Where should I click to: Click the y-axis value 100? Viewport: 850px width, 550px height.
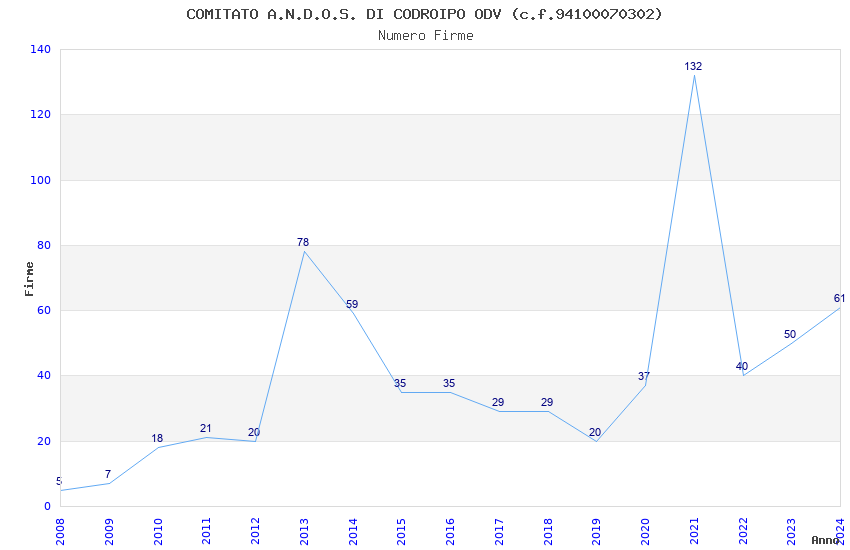(x=40, y=180)
